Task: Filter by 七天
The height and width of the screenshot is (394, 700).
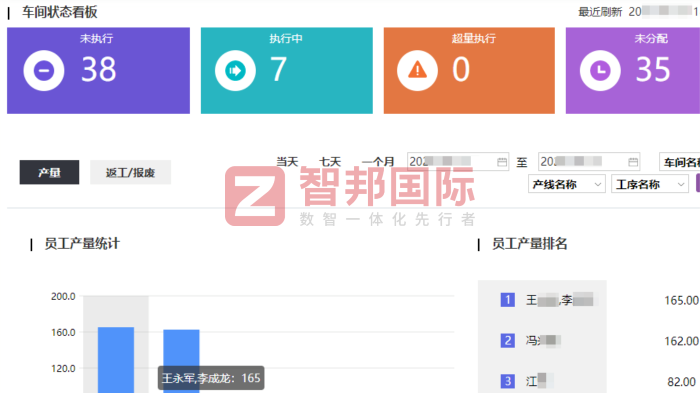Action: click(x=330, y=162)
